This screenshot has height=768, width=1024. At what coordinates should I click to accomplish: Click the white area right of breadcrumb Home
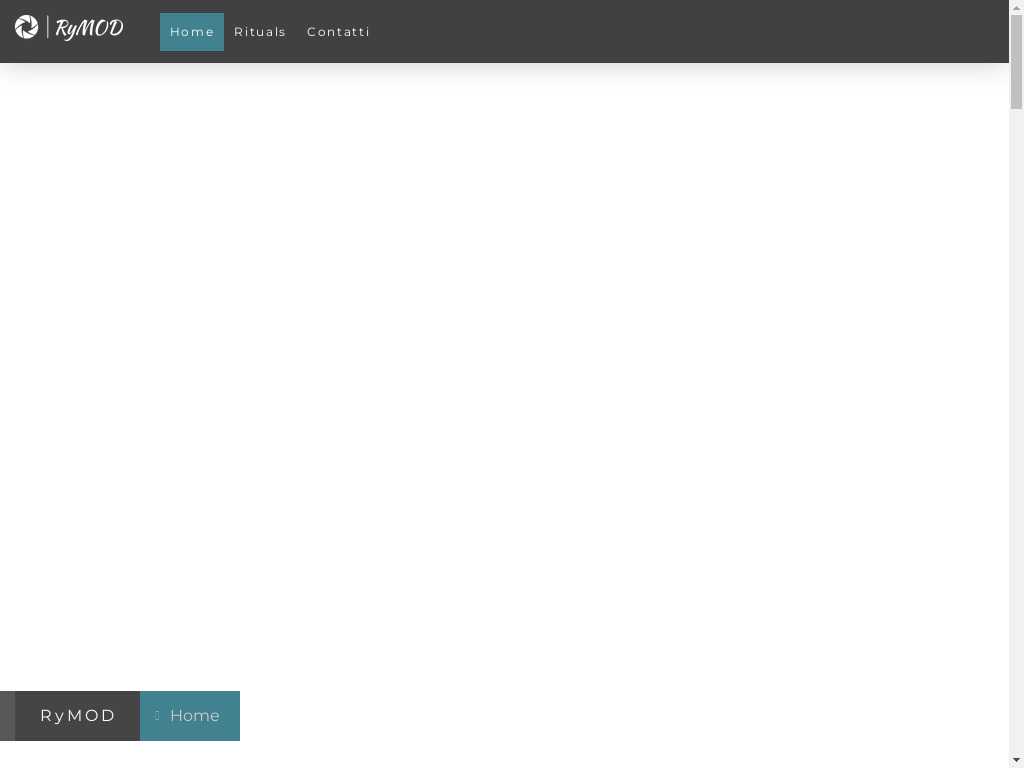(600, 716)
